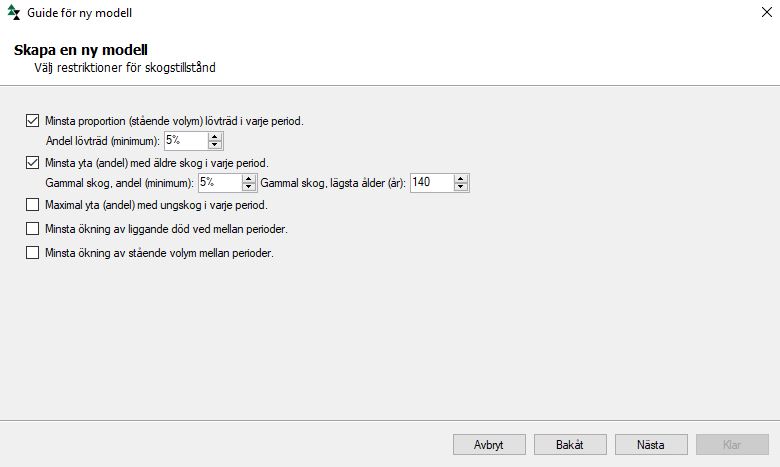Decrease Gammal skog lägsta ålder value

[460, 188]
